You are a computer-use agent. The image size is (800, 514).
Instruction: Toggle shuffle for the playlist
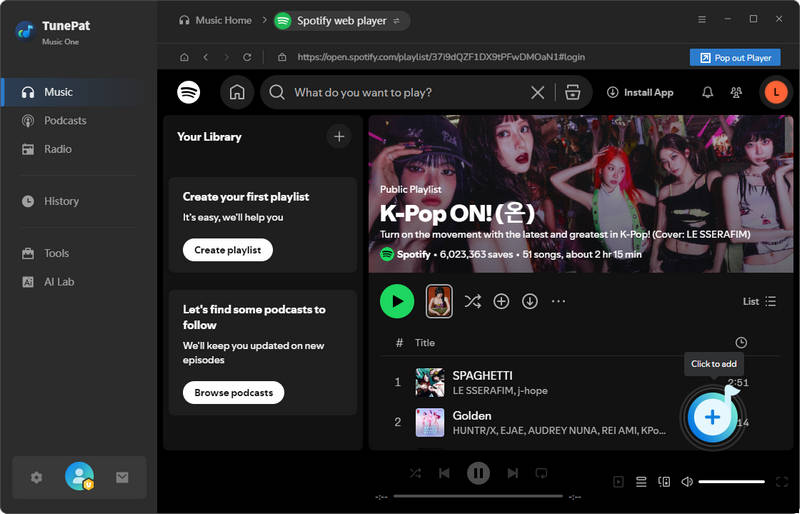point(472,302)
